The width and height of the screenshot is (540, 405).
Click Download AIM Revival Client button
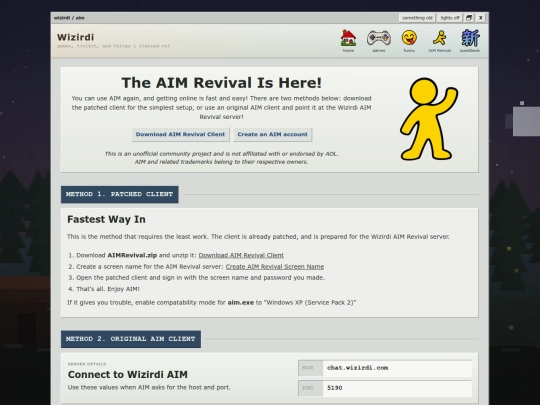(180, 134)
